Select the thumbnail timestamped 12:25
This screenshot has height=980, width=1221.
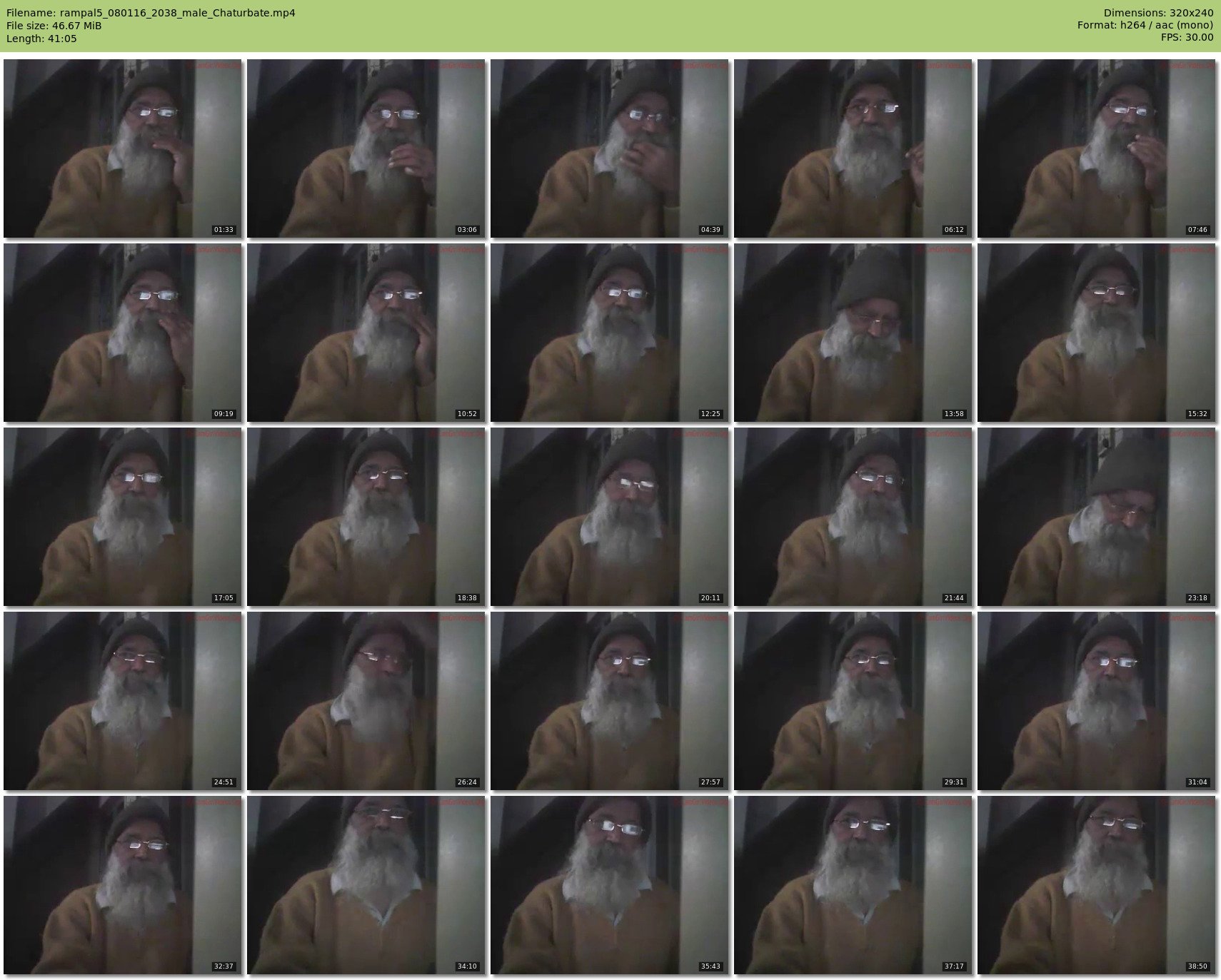click(x=609, y=333)
